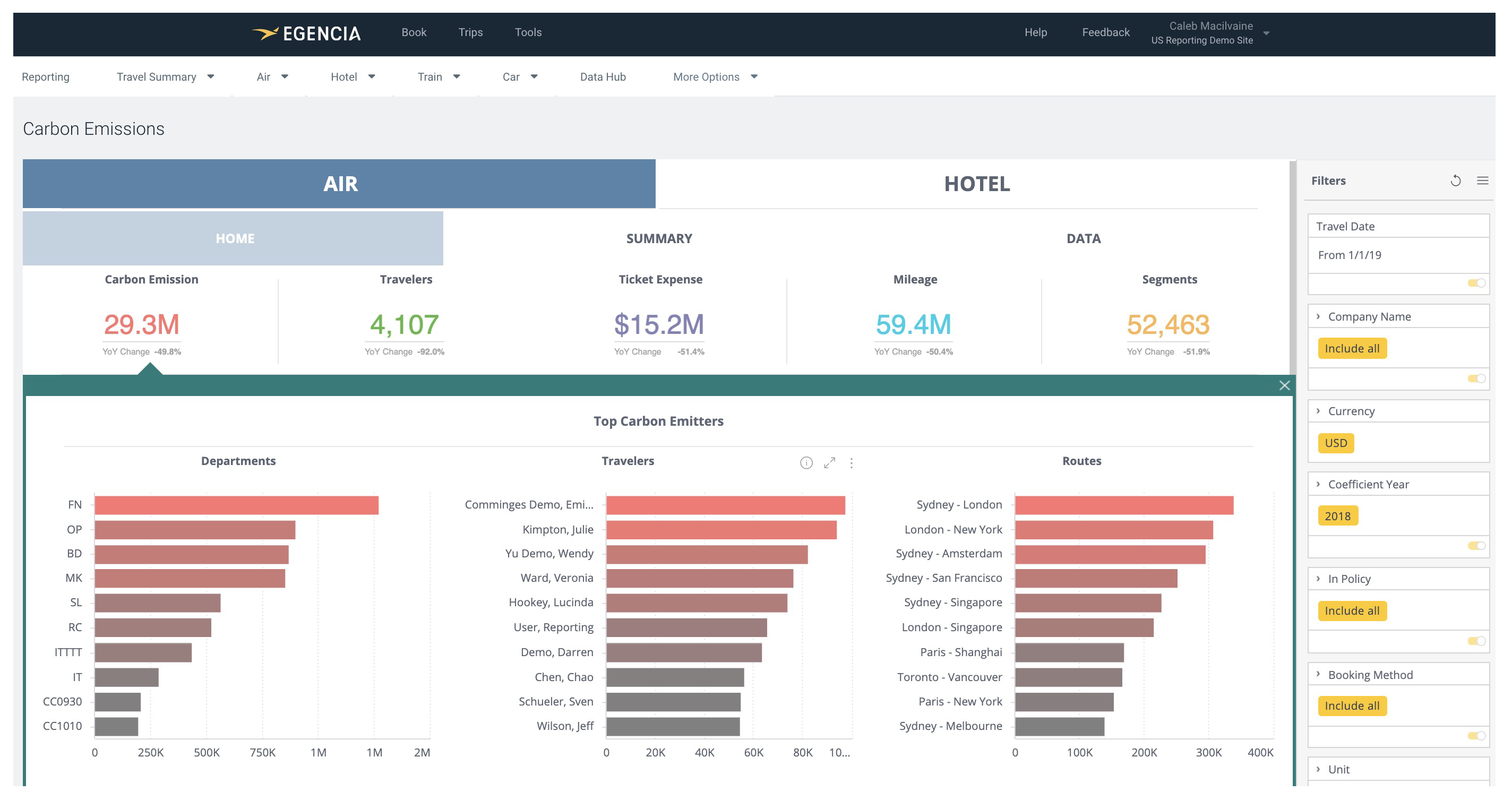This screenshot has width=1512, height=800.
Task: Switch to the SUMMARY tab
Action: (x=658, y=238)
